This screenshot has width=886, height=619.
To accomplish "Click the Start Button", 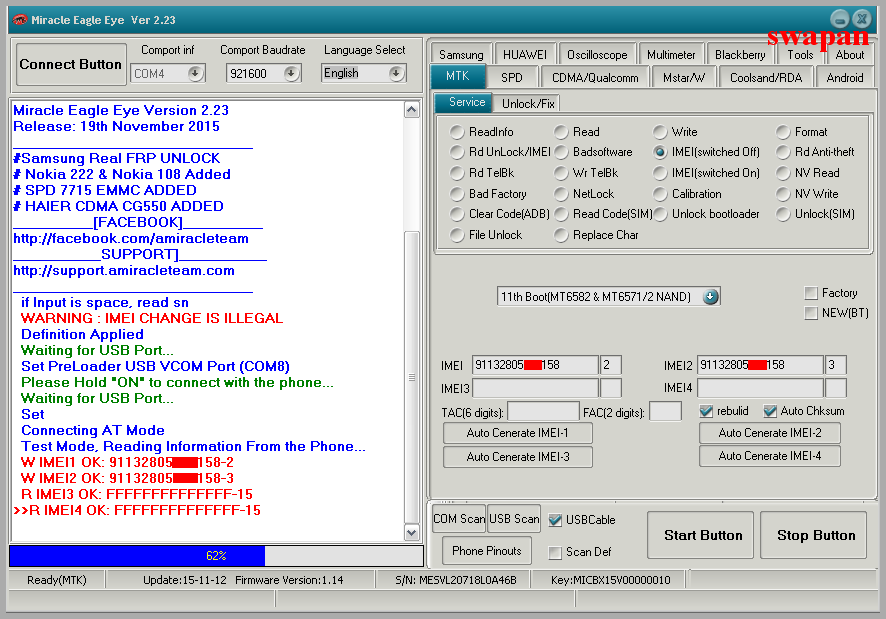I will 701,535.
